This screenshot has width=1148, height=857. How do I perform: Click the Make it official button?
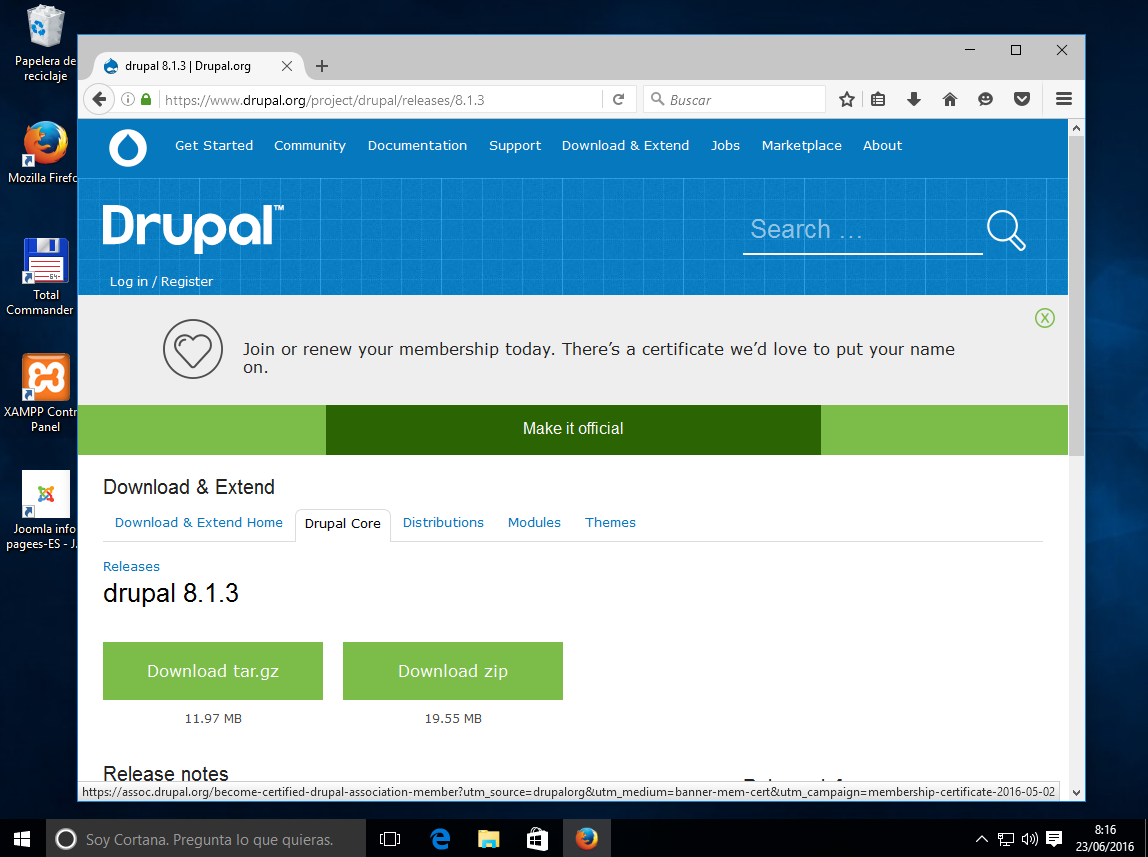(573, 430)
